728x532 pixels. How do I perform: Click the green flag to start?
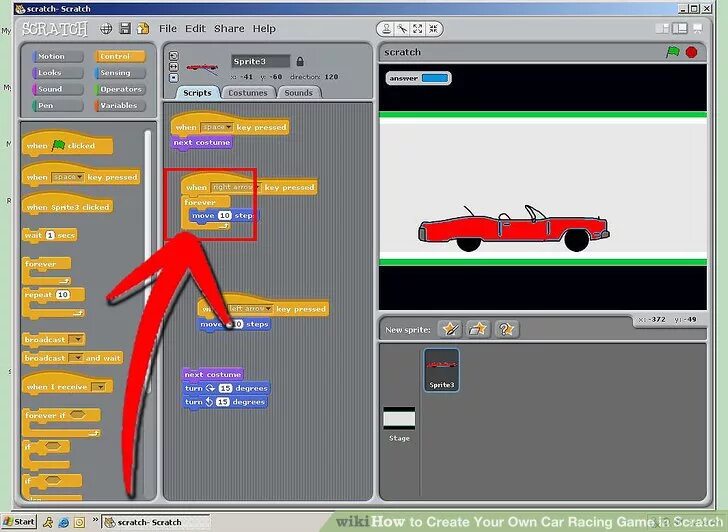(x=673, y=52)
